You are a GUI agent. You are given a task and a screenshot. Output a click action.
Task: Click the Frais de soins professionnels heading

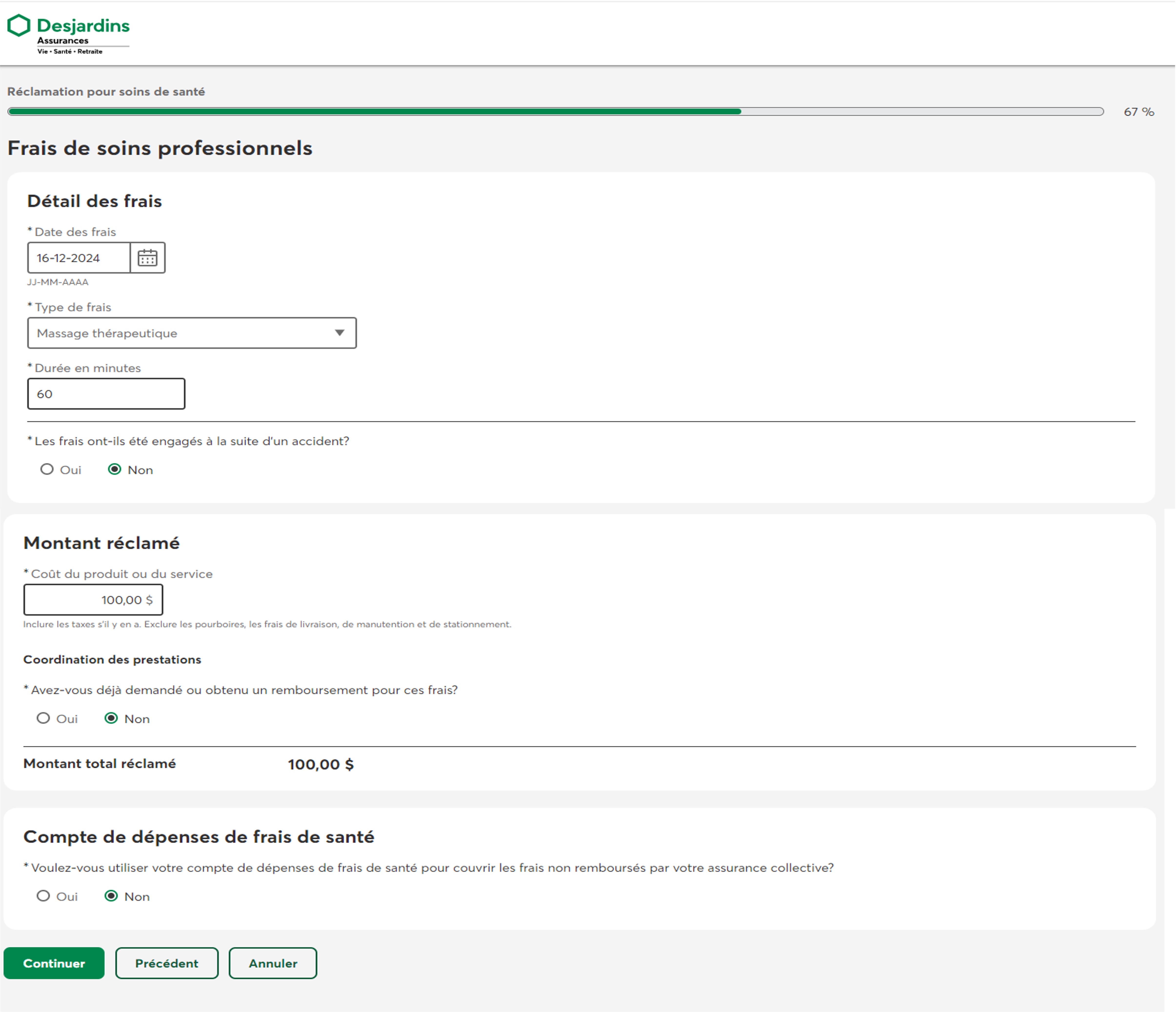tap(160, 148)
